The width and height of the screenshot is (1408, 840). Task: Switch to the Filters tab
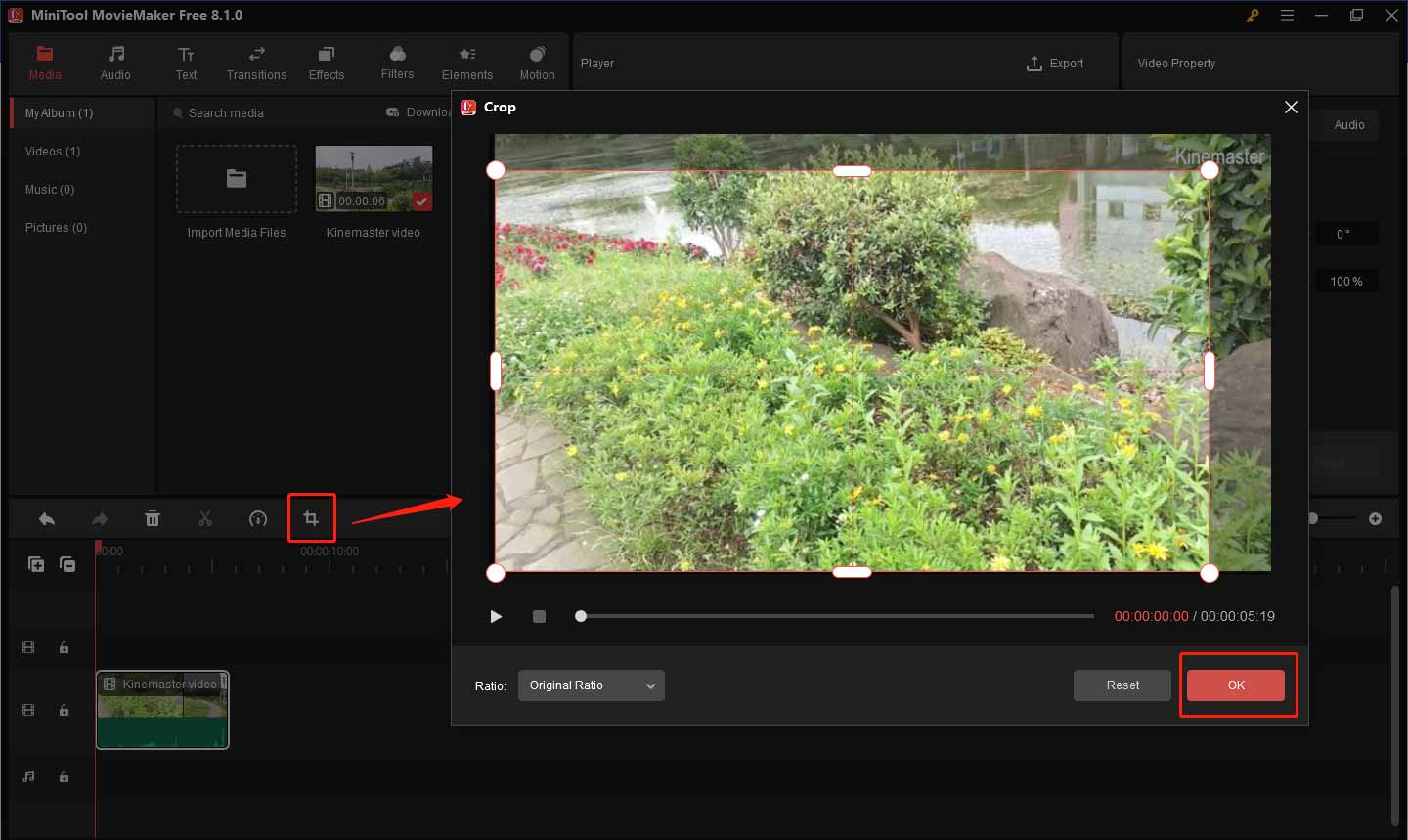397,63
